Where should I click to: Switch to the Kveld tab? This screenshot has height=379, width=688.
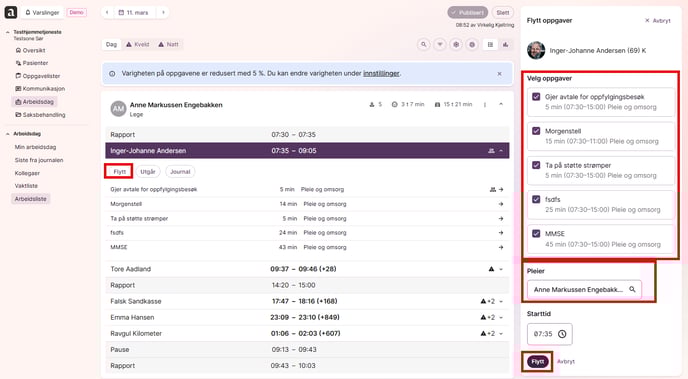click(x=138, y=44)
